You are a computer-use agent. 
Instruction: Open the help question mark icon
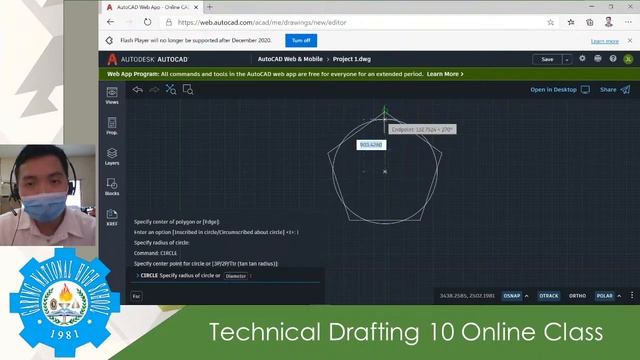point(613,59)
